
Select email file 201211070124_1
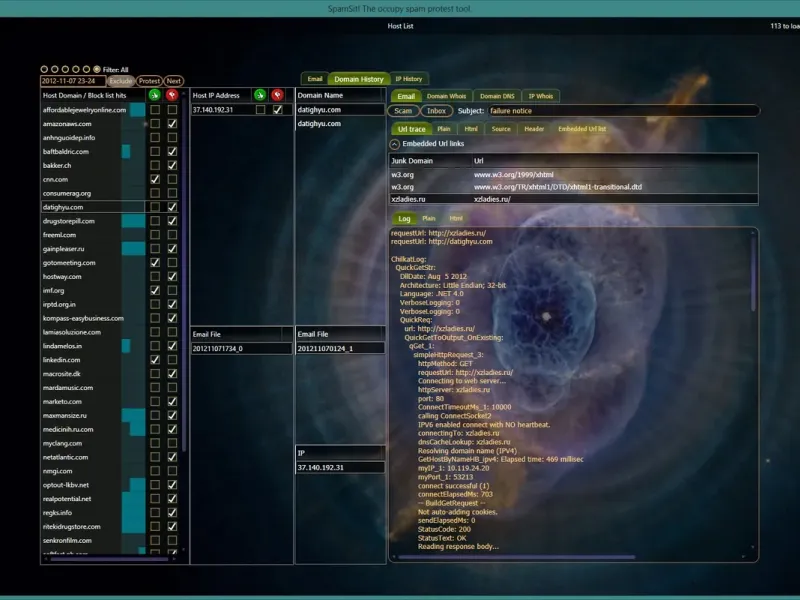[340, 348]
